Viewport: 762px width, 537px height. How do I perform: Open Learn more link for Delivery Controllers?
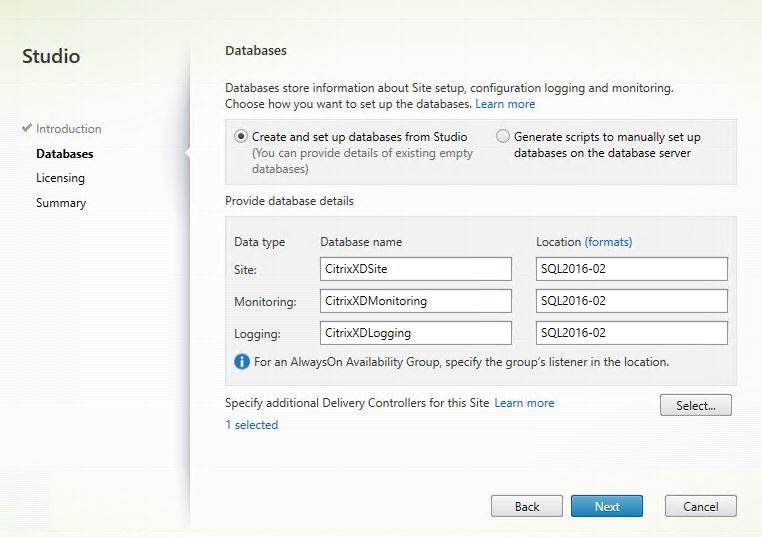[x=524, y=403]
